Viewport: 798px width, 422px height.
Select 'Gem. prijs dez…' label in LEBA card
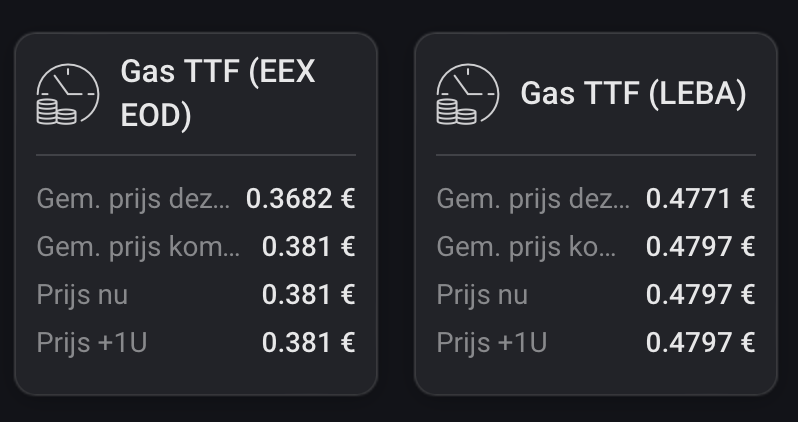pyautogui.click(x=533, y=198)
